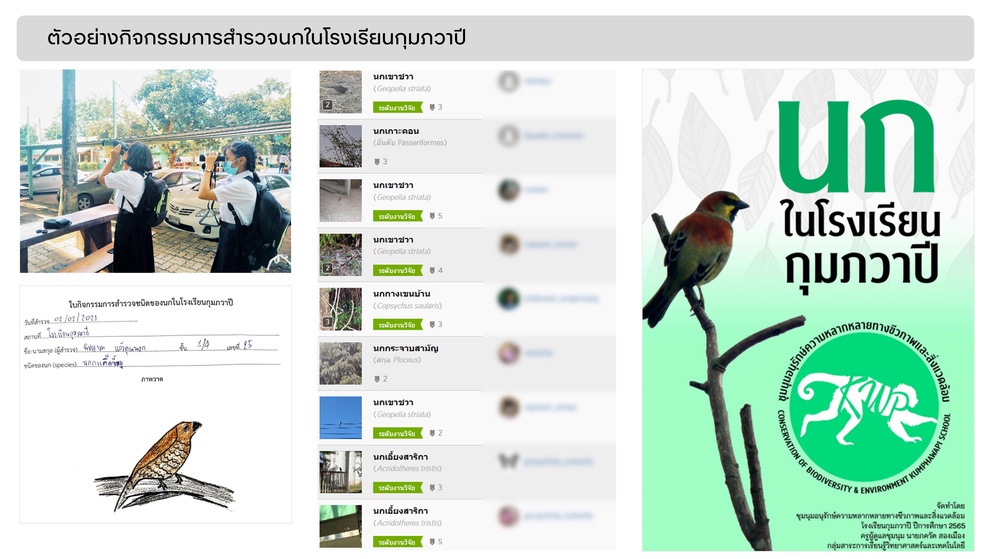The image size is (994, 559).
Task: Click the bird perched on the poster branch
Action: [x=695, y=259]
